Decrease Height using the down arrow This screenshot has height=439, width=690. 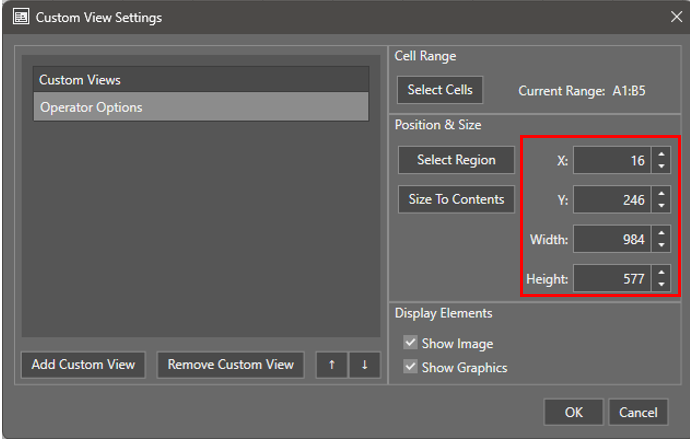pyautogui.click(x=661, y=284)
